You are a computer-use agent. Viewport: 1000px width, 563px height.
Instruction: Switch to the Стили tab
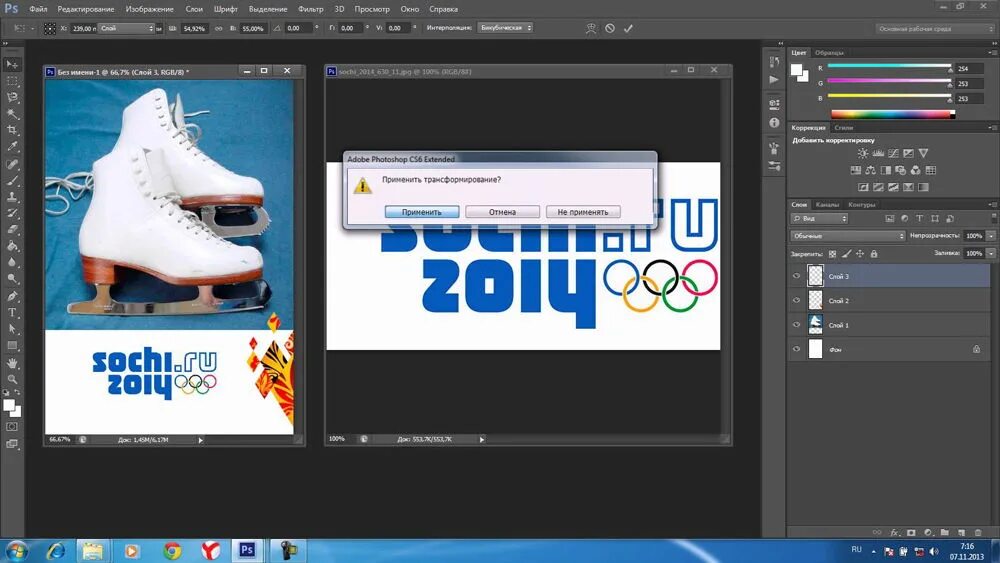(843, 128)
